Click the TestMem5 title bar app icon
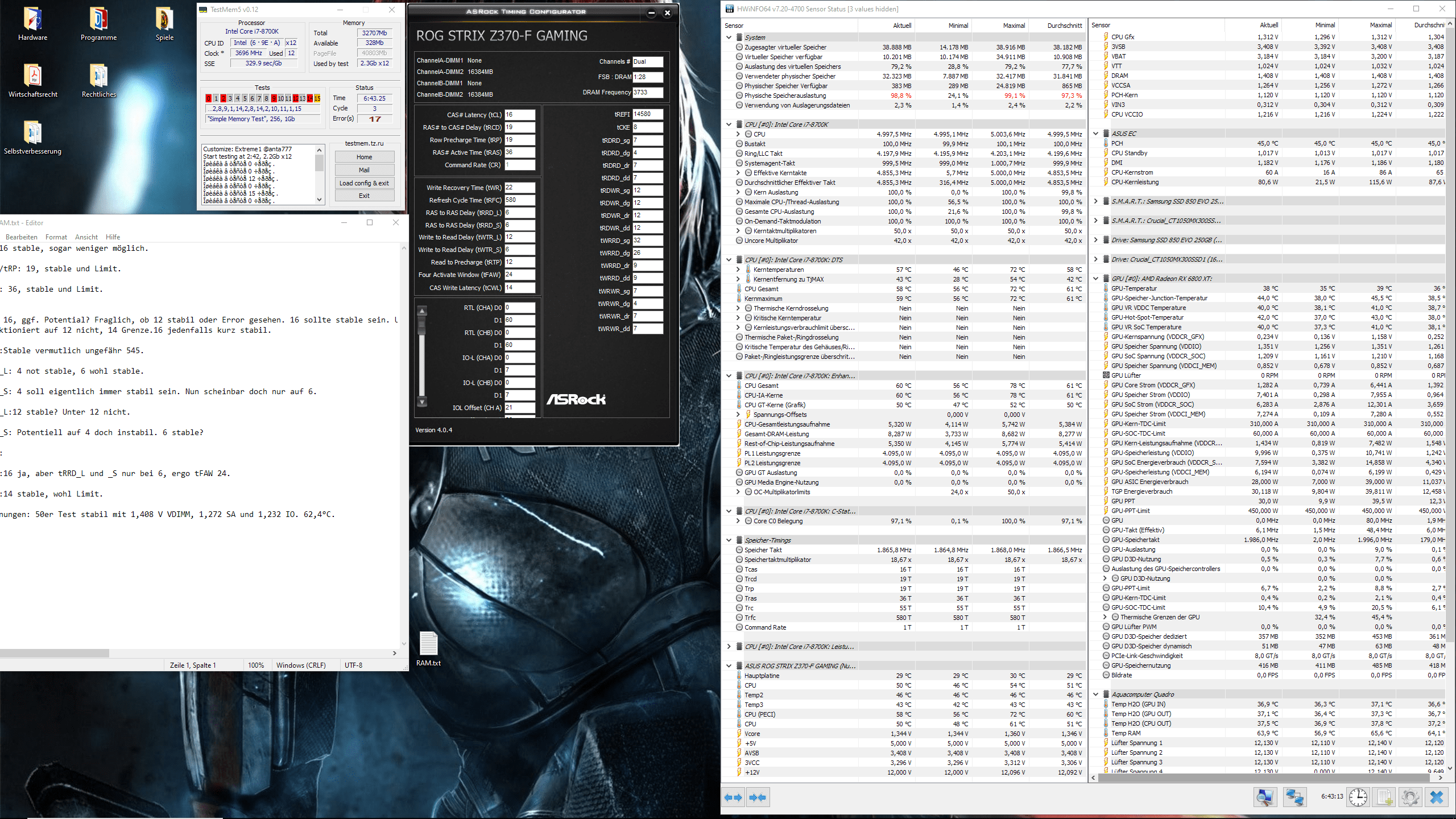The image size is (1456, 819). point(203,9)
